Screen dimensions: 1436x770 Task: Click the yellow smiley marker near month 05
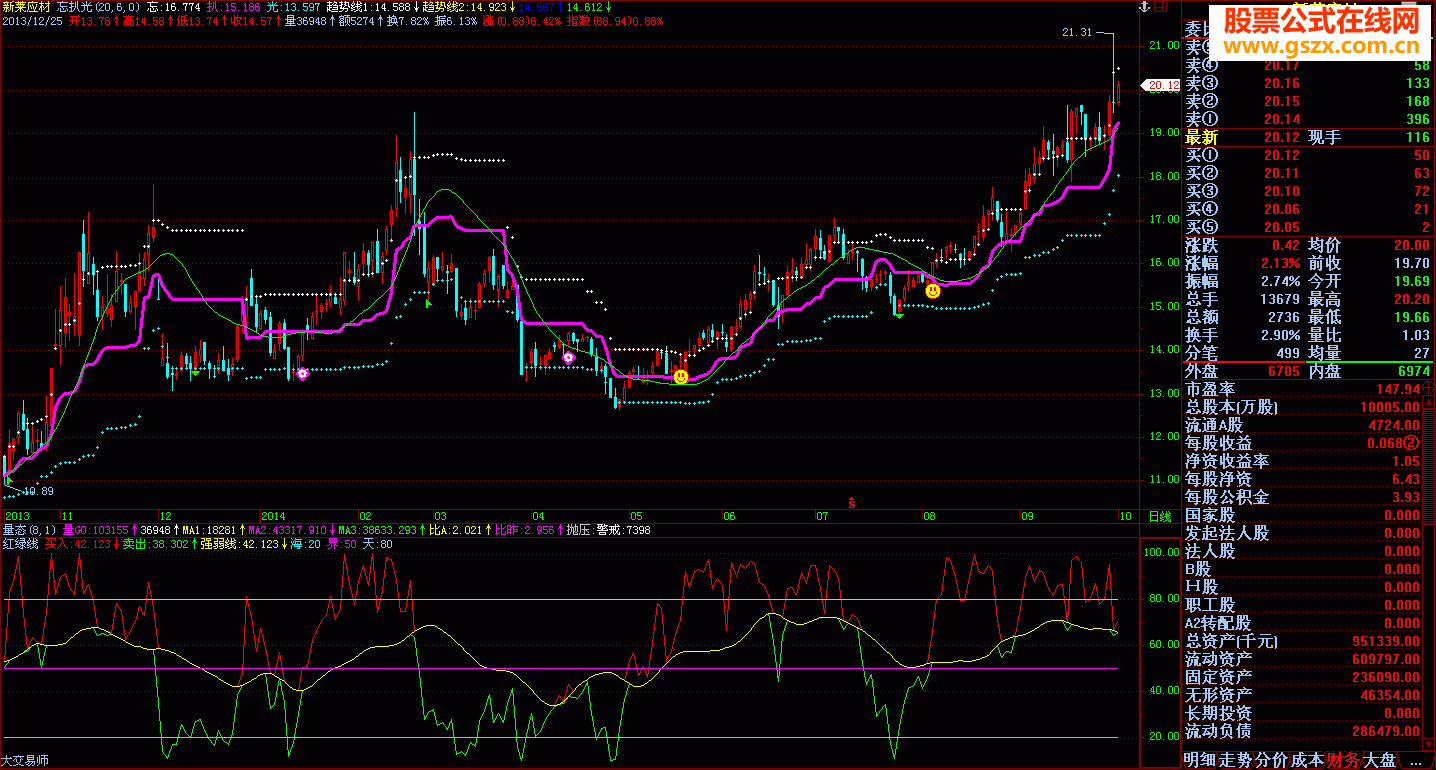click(681, 377)
